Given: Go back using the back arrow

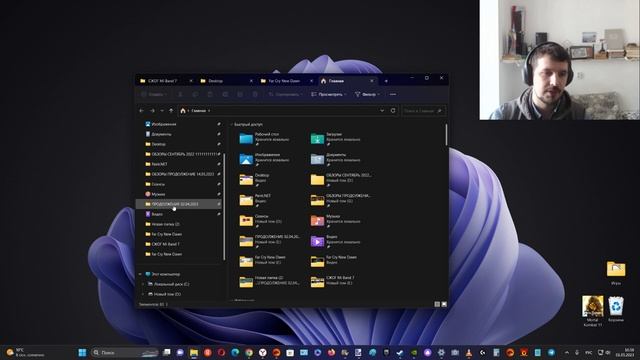Looking at the screenshot, I should click(x=142, y=111).
